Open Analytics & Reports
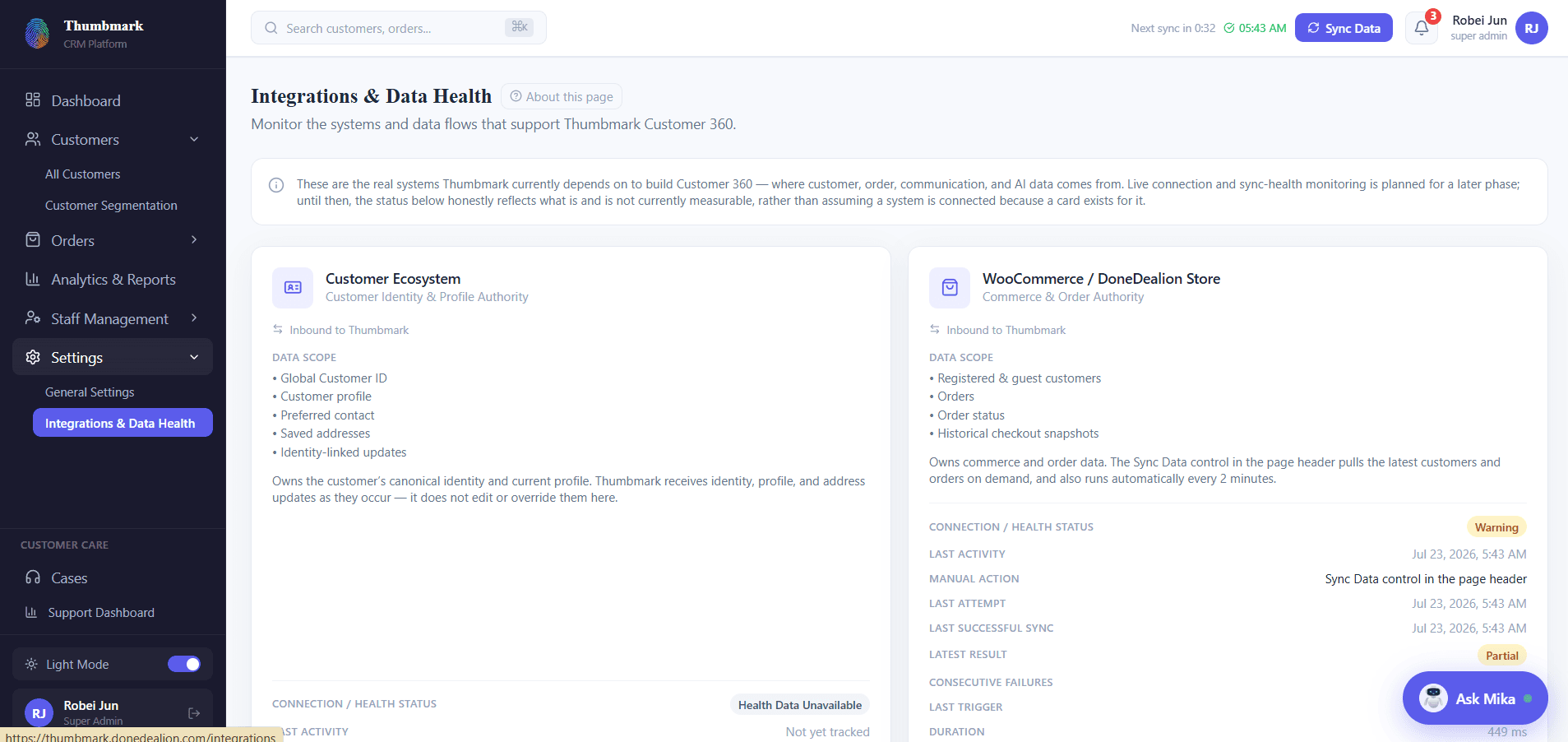The width and height of the screenshot is (1568, 742). click(x=113, y=280)
